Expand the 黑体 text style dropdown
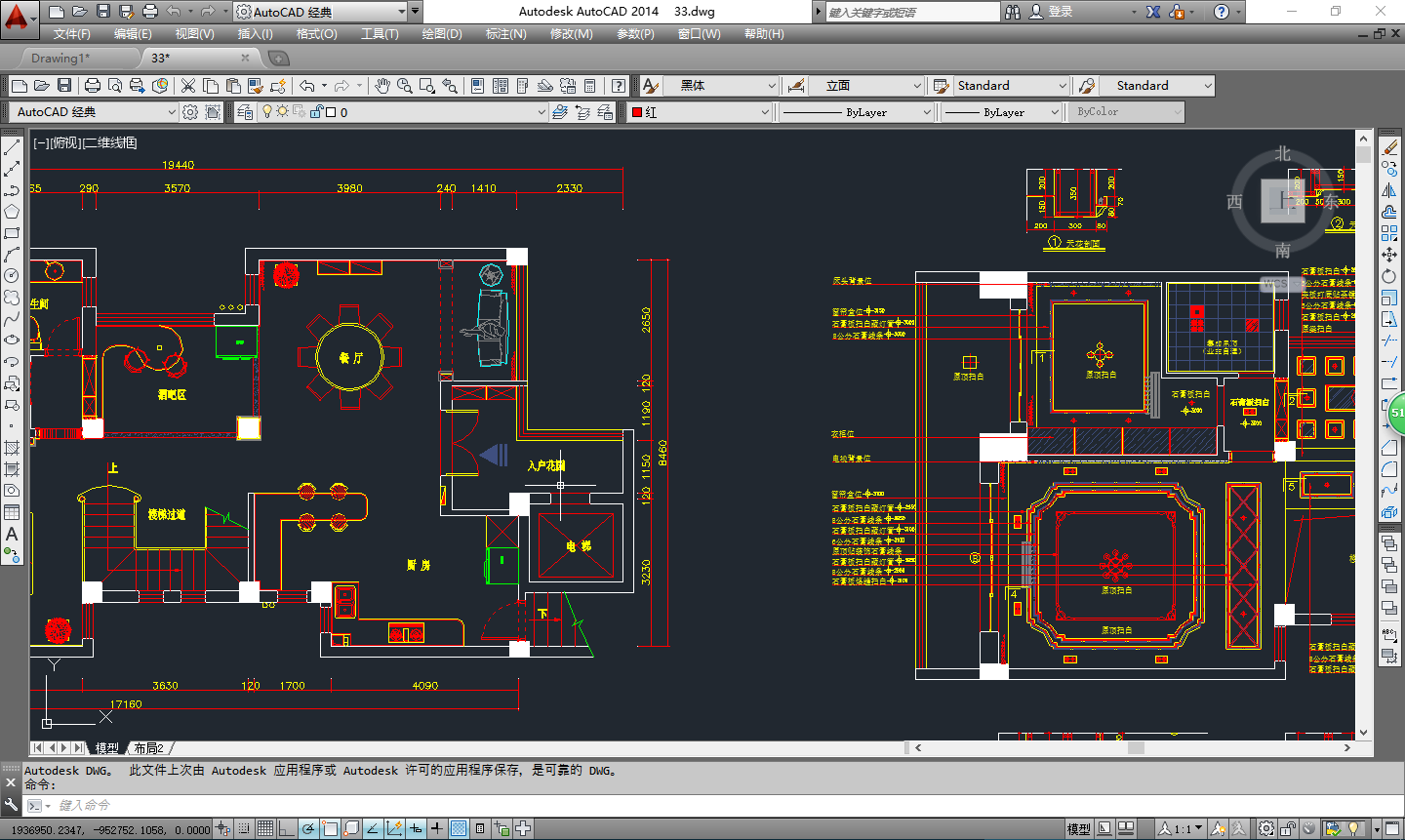 (771, 86)
